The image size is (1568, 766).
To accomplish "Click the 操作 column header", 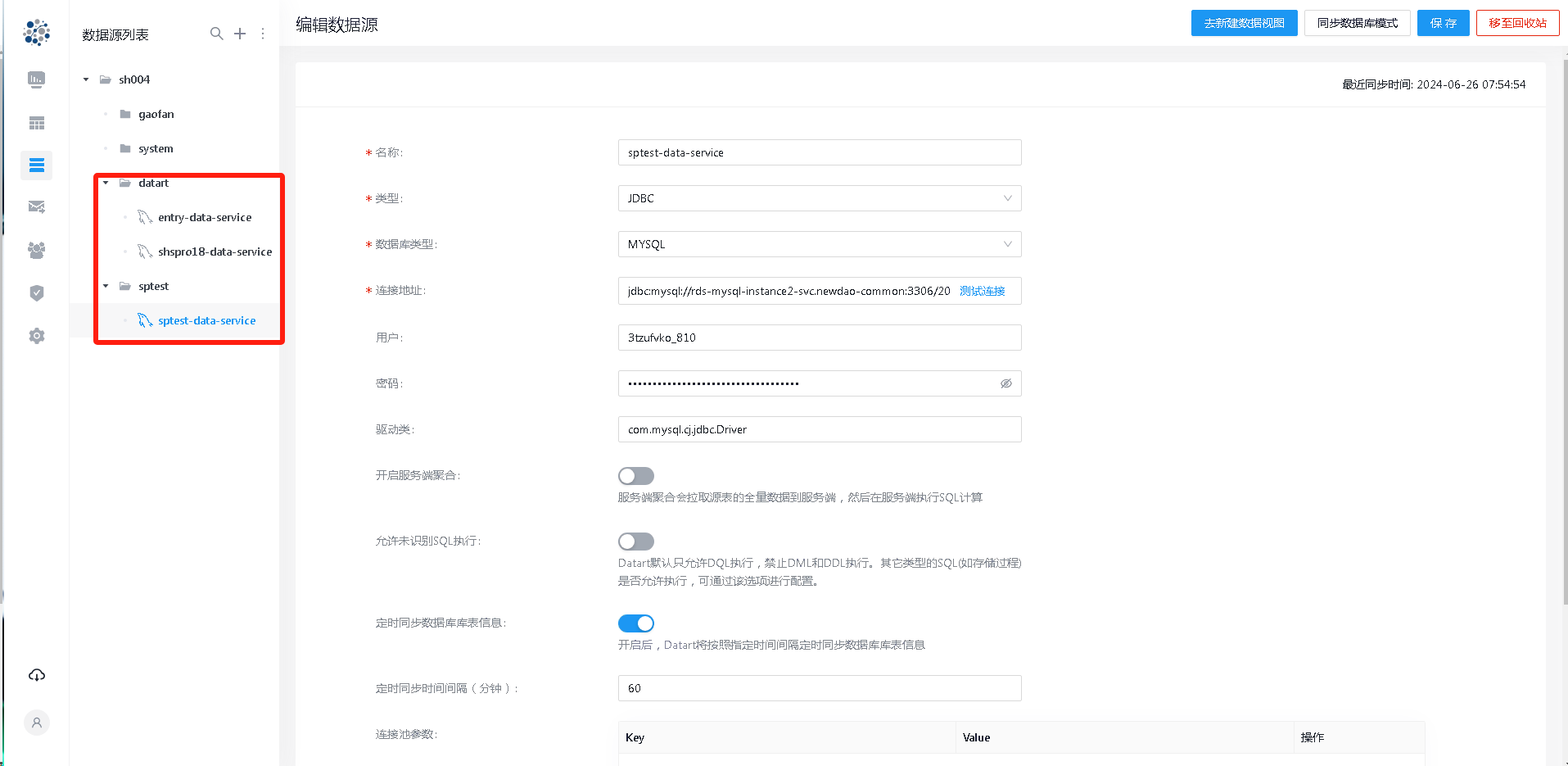I will [1359, 737].
